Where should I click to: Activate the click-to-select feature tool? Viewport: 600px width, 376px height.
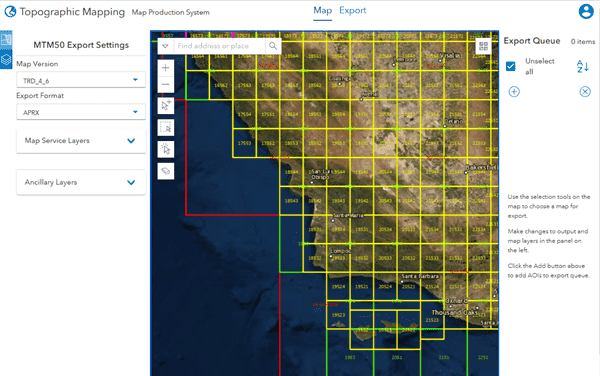tap(166, 149)
